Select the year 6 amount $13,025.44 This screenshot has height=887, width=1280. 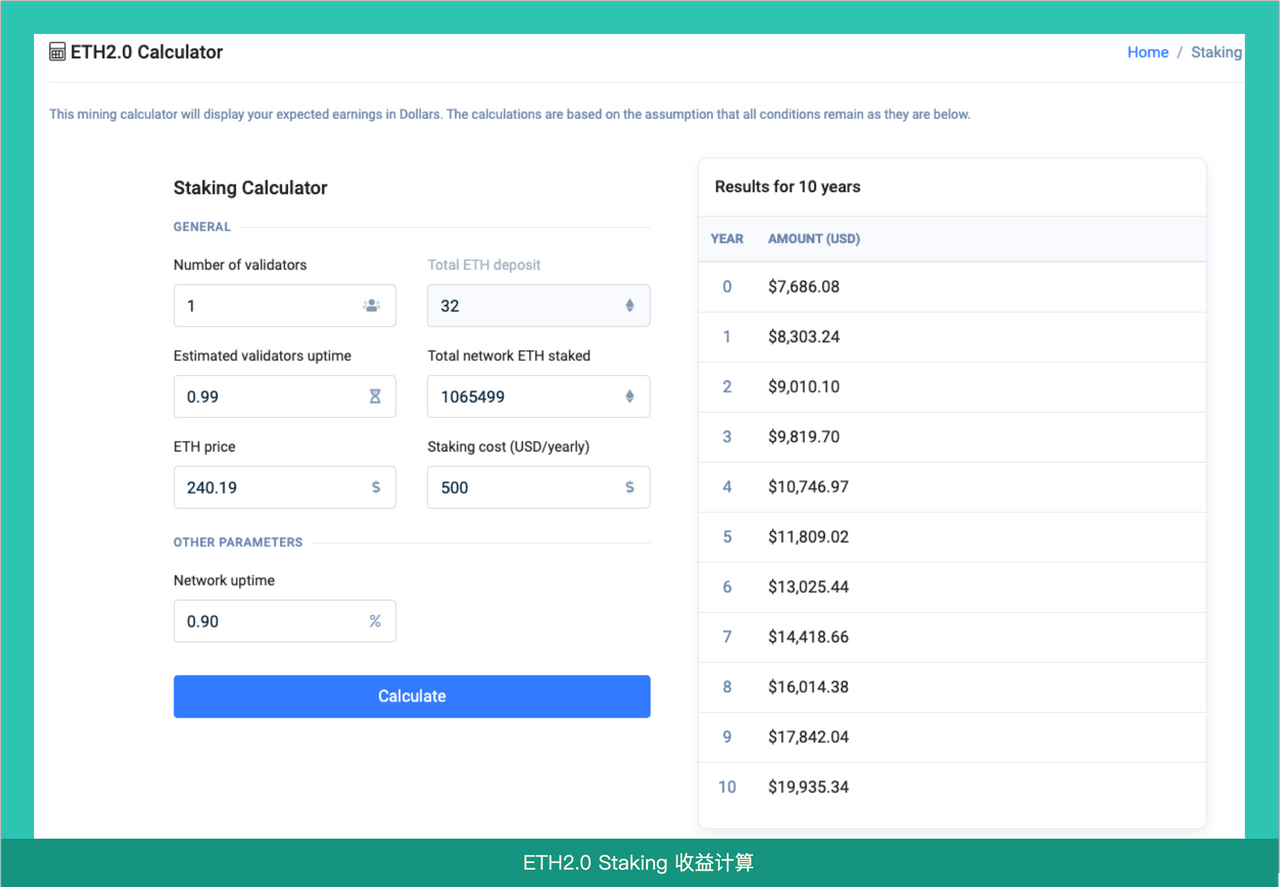809,587
